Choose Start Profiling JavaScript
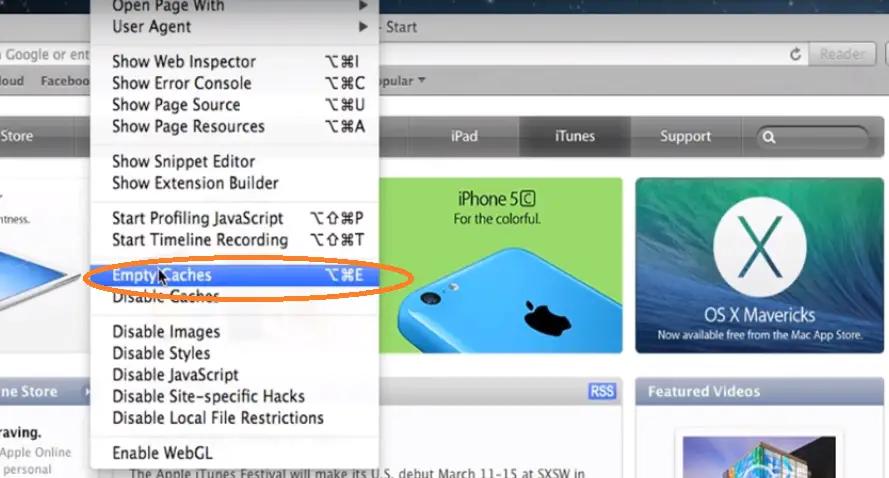The image size is (889, 478). 235,218
